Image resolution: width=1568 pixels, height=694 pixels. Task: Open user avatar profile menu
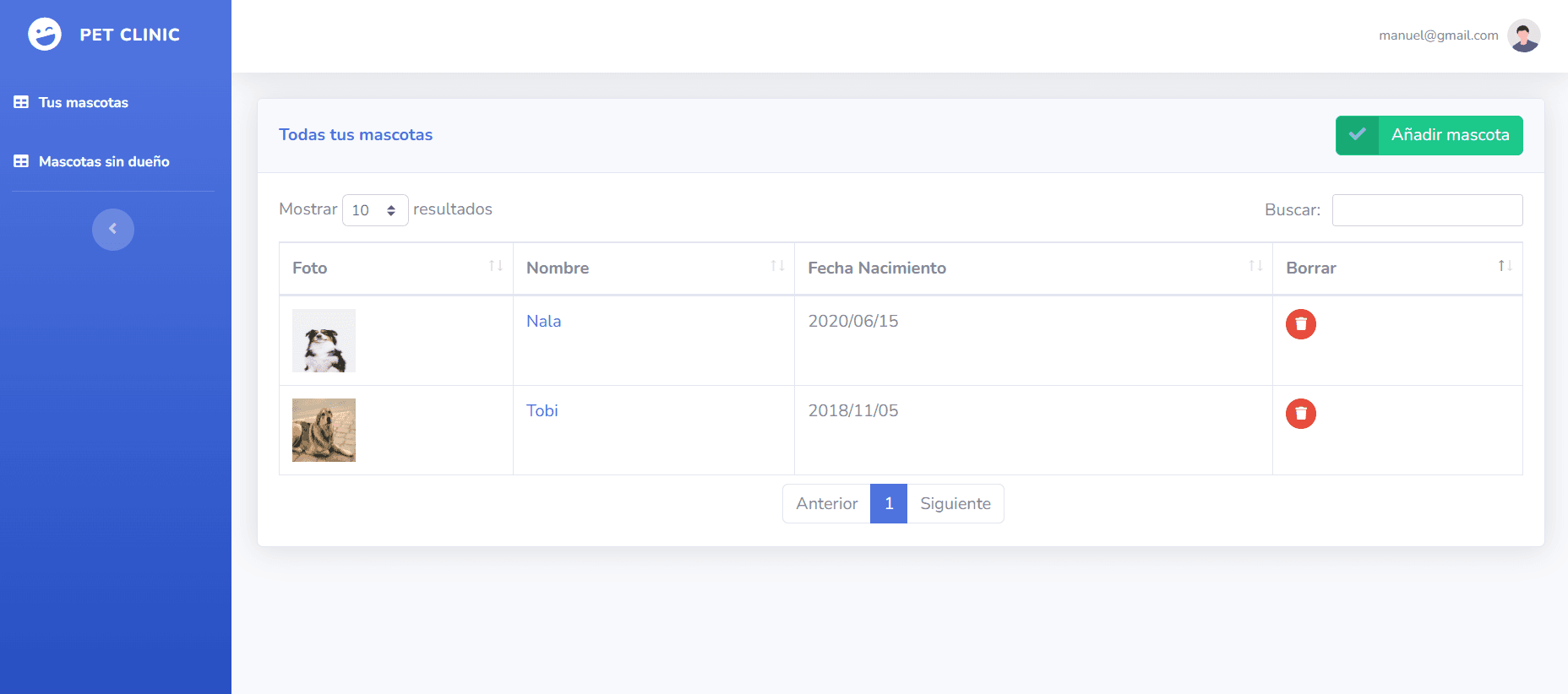tap(1524, 35)
